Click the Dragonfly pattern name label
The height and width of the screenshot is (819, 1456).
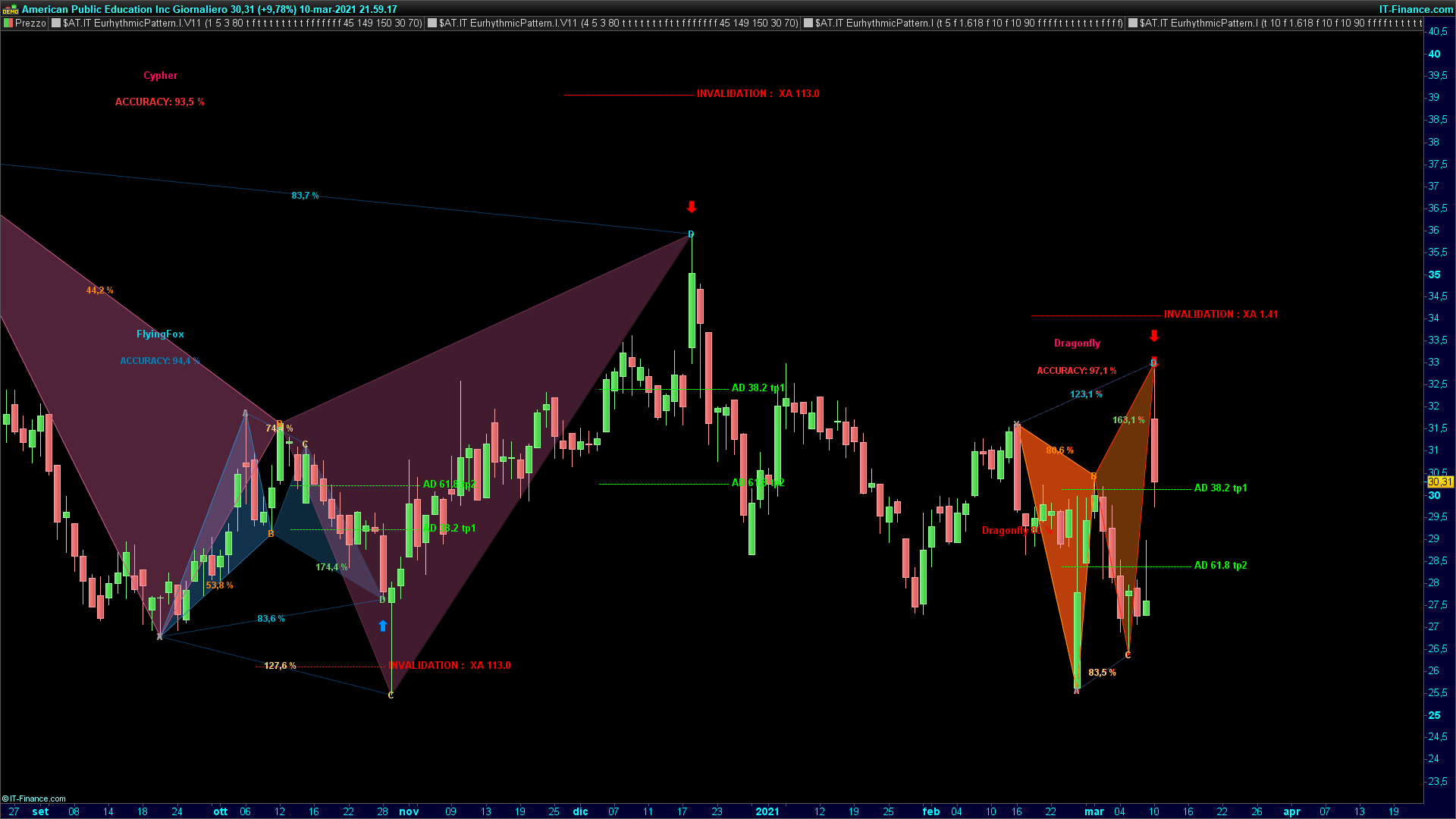point(1077,344)
